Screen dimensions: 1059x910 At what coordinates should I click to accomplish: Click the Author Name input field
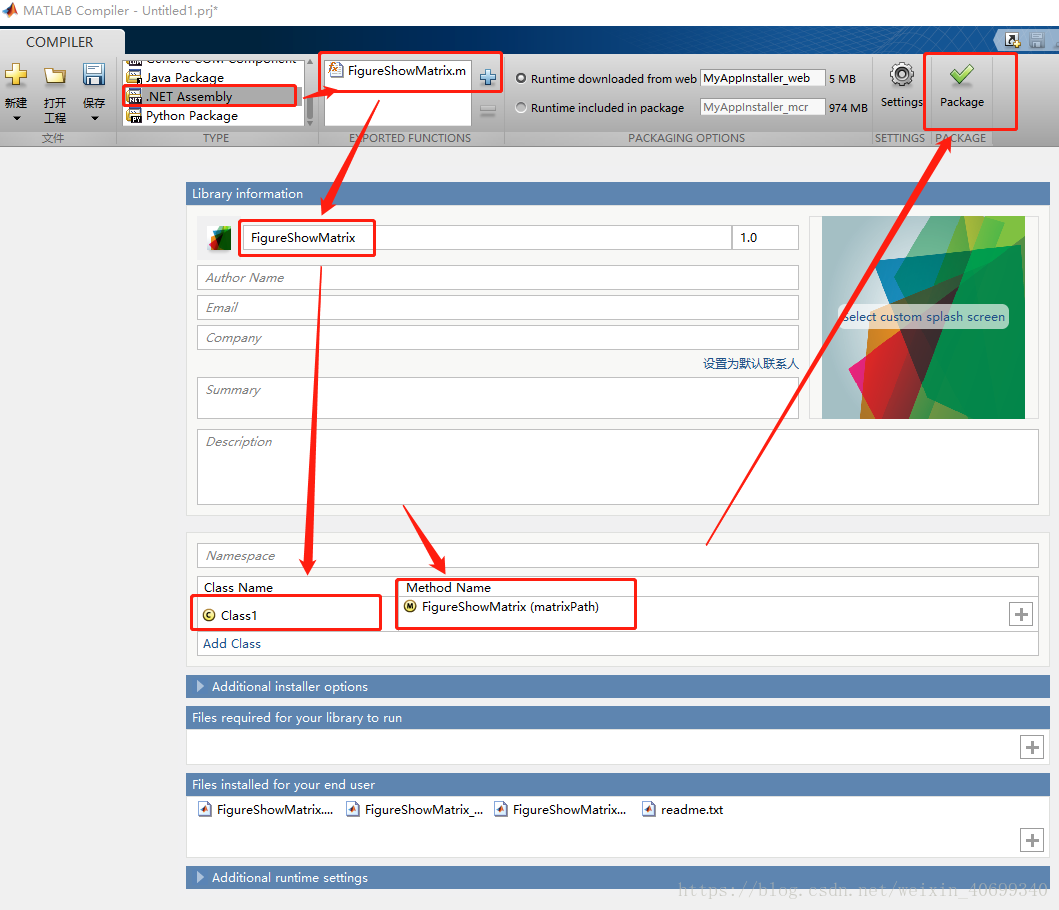[x=497, y=278]
